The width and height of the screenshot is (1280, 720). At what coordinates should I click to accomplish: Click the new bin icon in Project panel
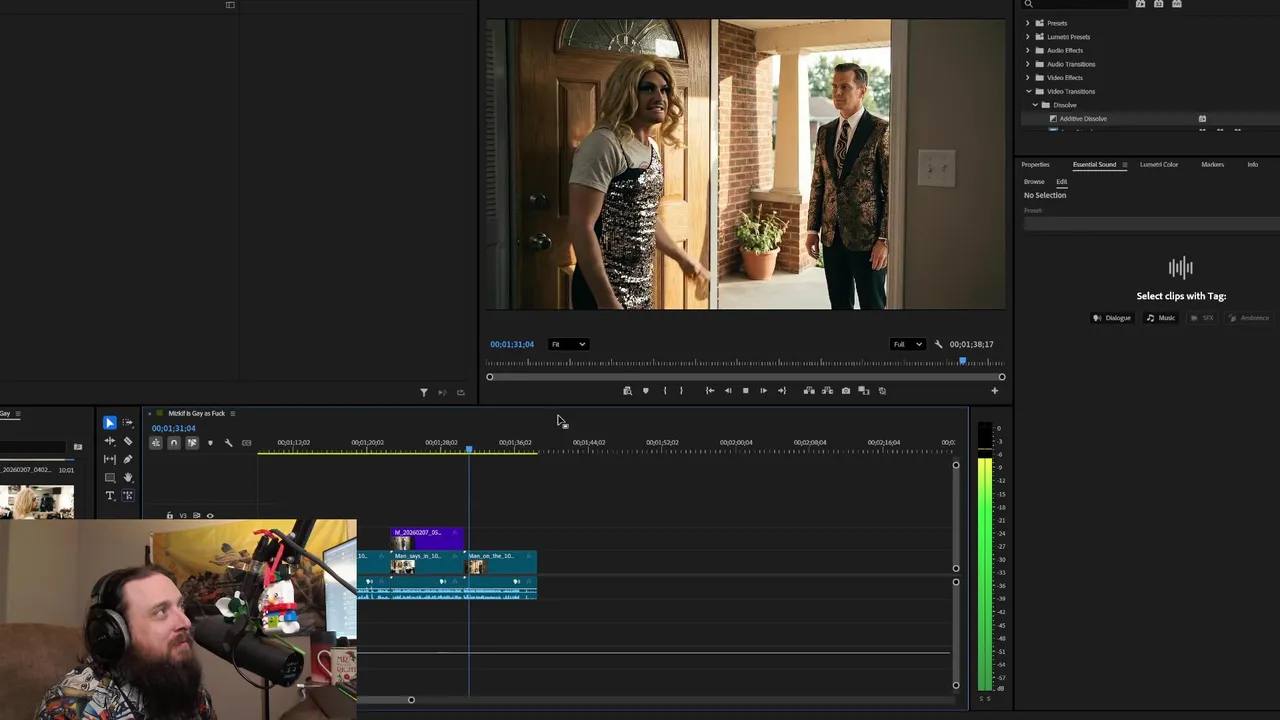78,447
